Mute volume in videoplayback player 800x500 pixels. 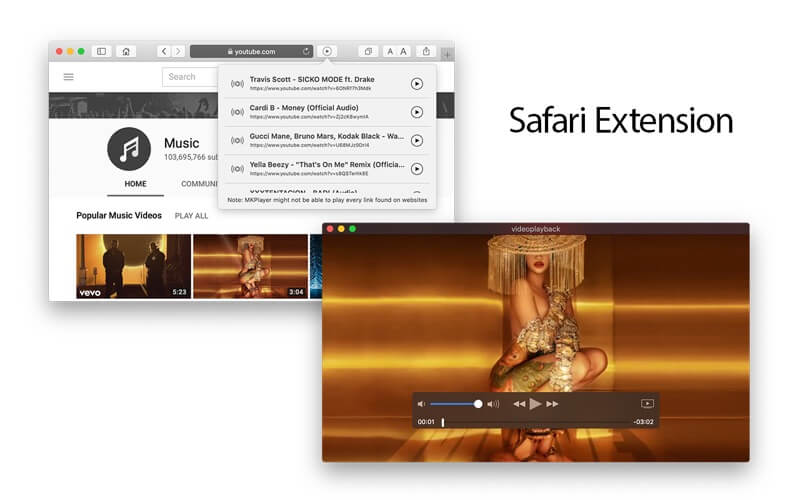tap(421, 404)
